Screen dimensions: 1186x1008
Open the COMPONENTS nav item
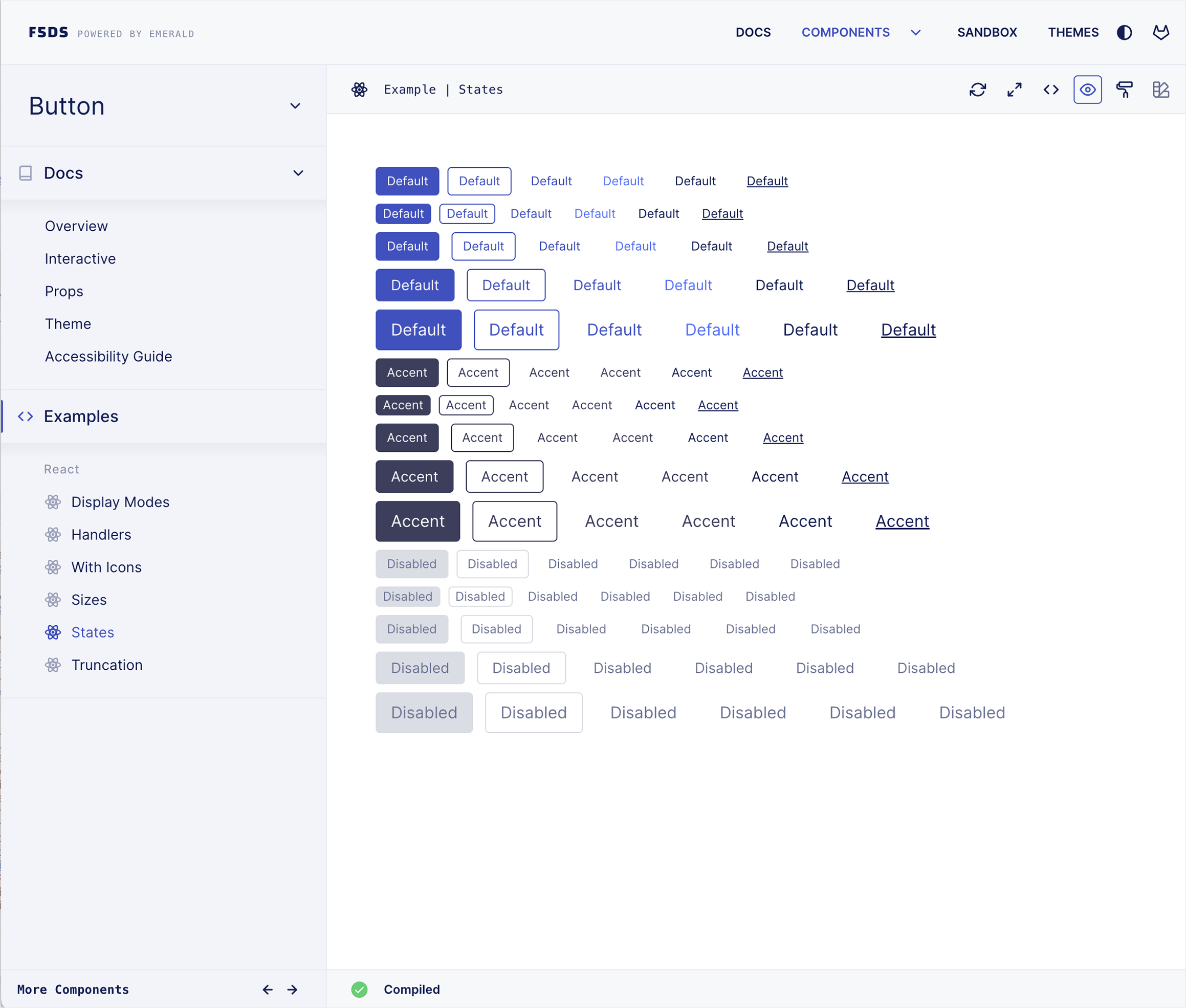point(846,33)
